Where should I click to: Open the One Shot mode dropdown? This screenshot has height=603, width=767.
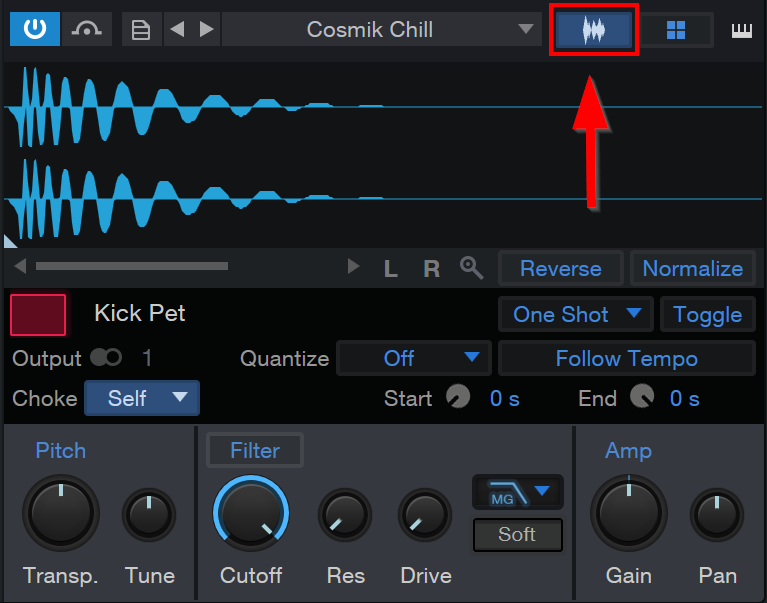(576, 314)
